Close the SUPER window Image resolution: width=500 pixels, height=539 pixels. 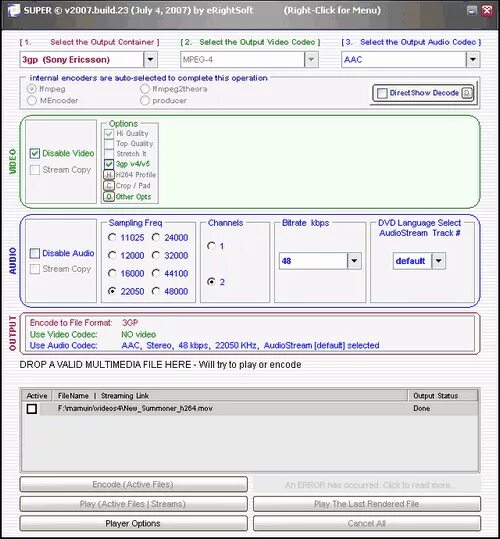(x=487, y=11)
